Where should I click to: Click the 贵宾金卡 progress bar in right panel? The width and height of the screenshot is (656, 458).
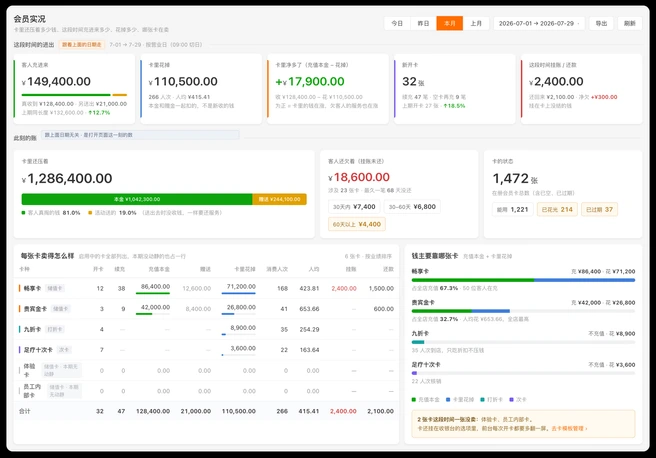[x=523, y=311]
